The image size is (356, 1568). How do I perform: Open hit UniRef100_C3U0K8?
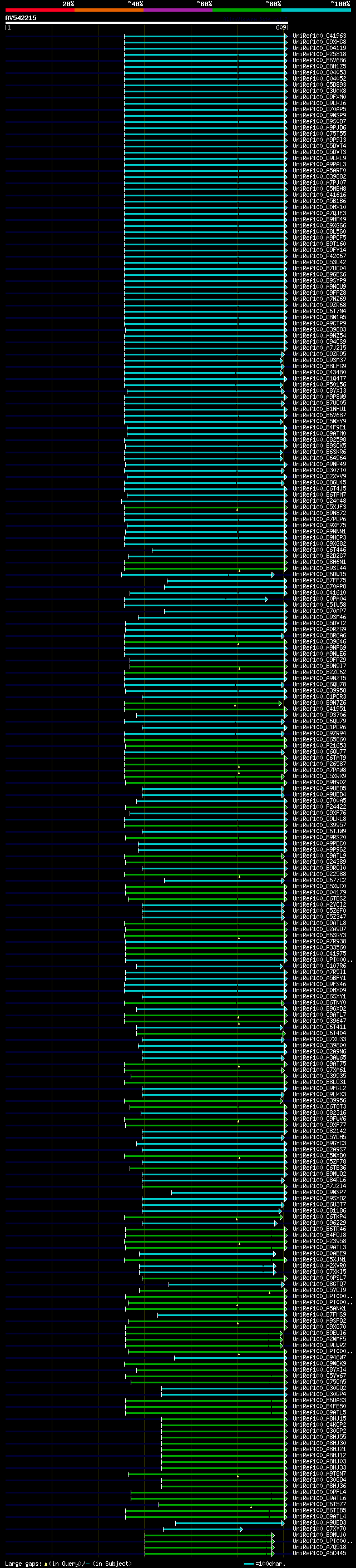tap(319, 91)
